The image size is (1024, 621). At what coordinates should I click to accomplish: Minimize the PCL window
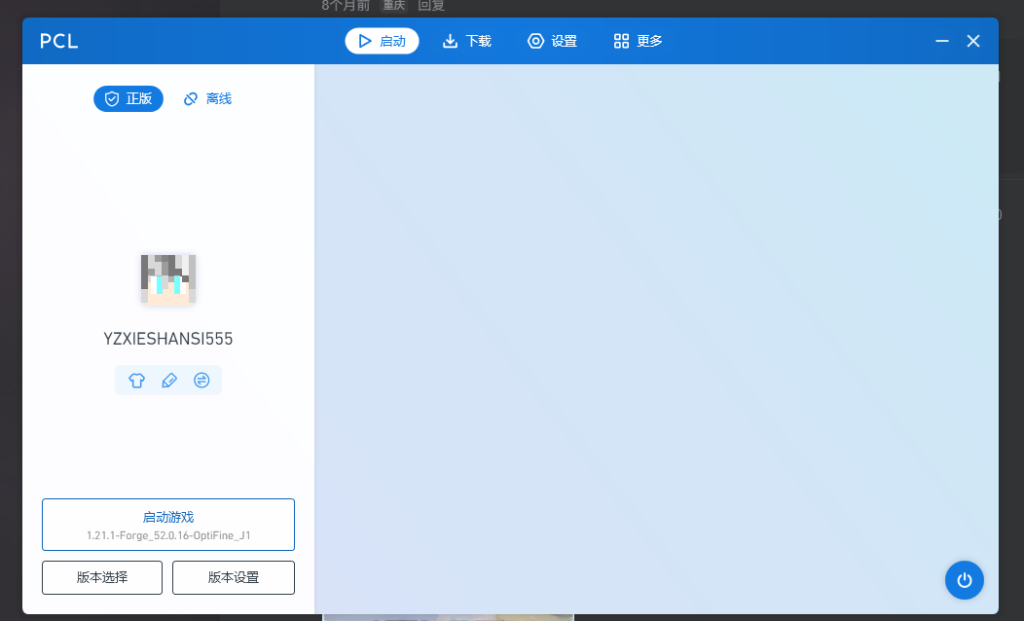click(942, 41)
